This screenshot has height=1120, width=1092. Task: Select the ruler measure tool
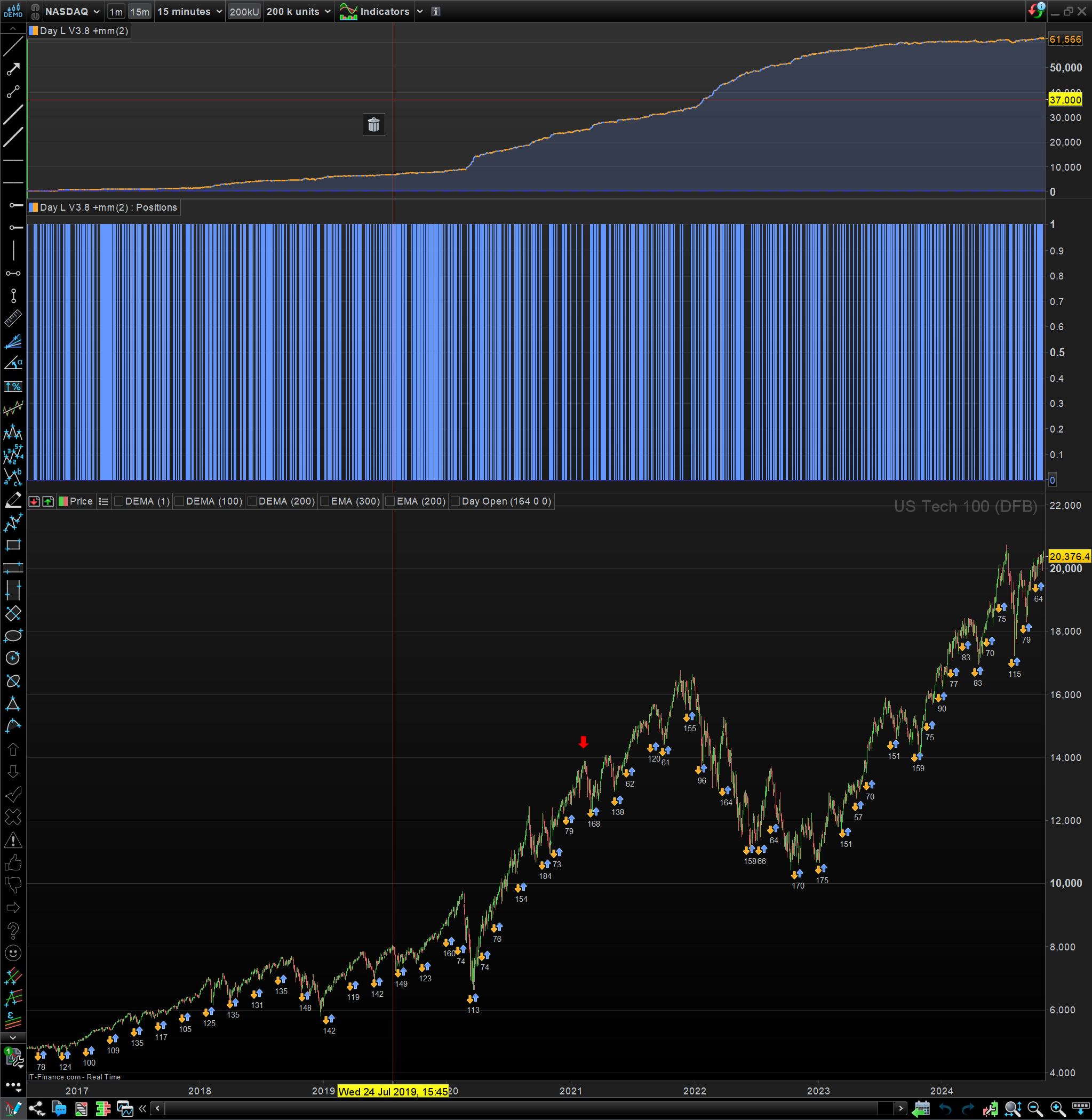[x=13, y=318]
